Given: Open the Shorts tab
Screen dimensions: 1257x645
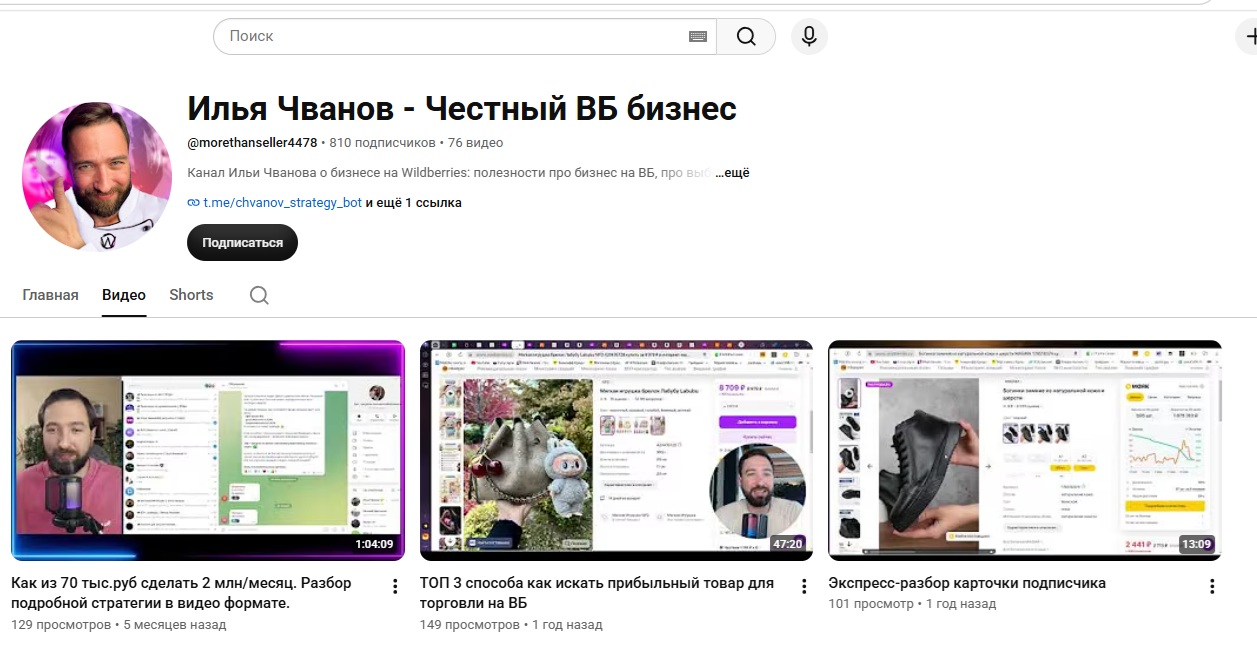Looking at the screenshot, I should 191,295.
